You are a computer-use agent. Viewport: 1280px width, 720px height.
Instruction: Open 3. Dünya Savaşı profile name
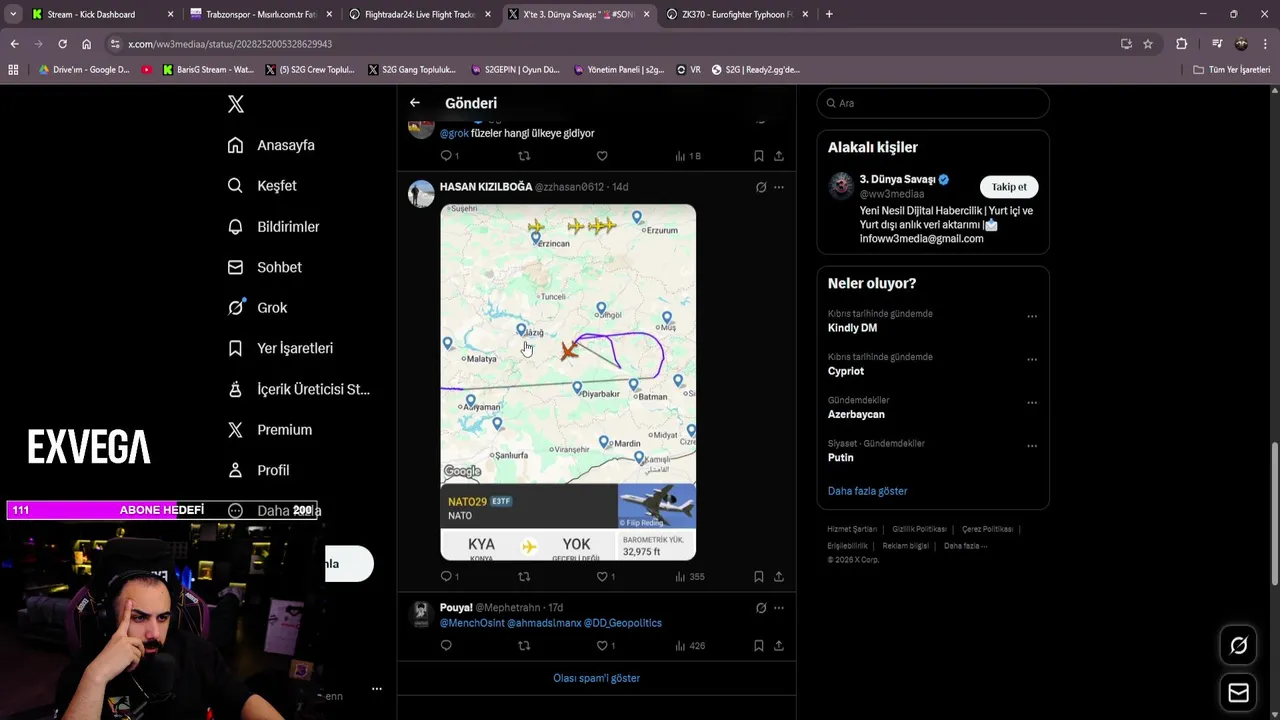pyautogui.click(x=897, y=179)
